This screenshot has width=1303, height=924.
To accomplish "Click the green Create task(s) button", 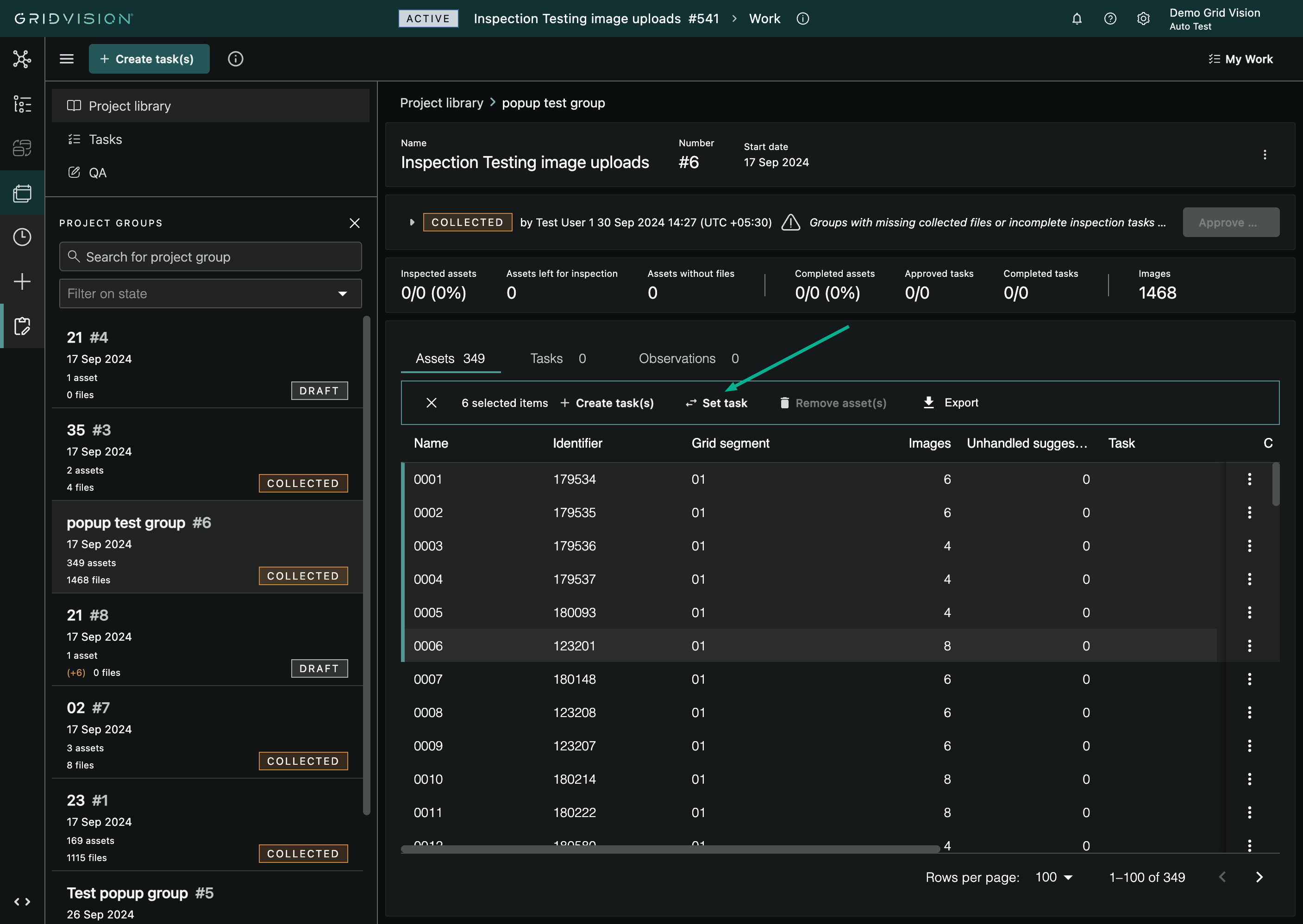I will [x=149, y=59].
